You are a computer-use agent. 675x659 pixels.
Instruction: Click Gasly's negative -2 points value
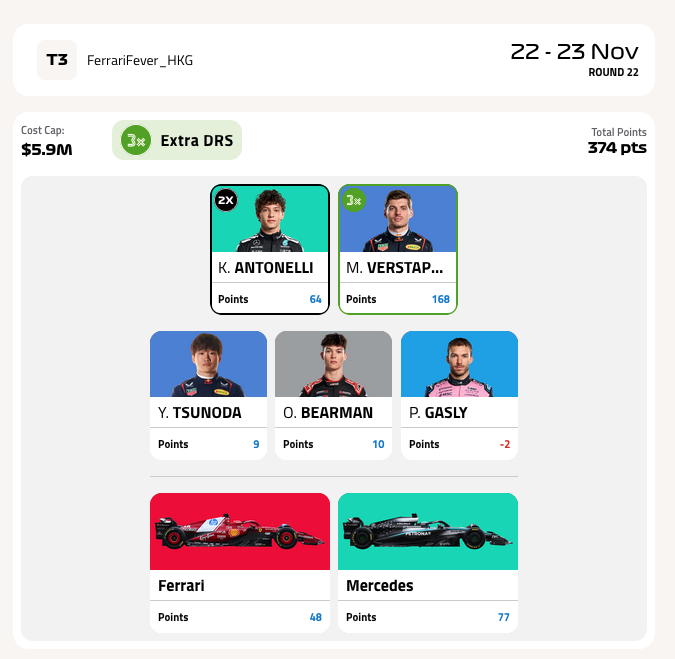tap(505, 444)
